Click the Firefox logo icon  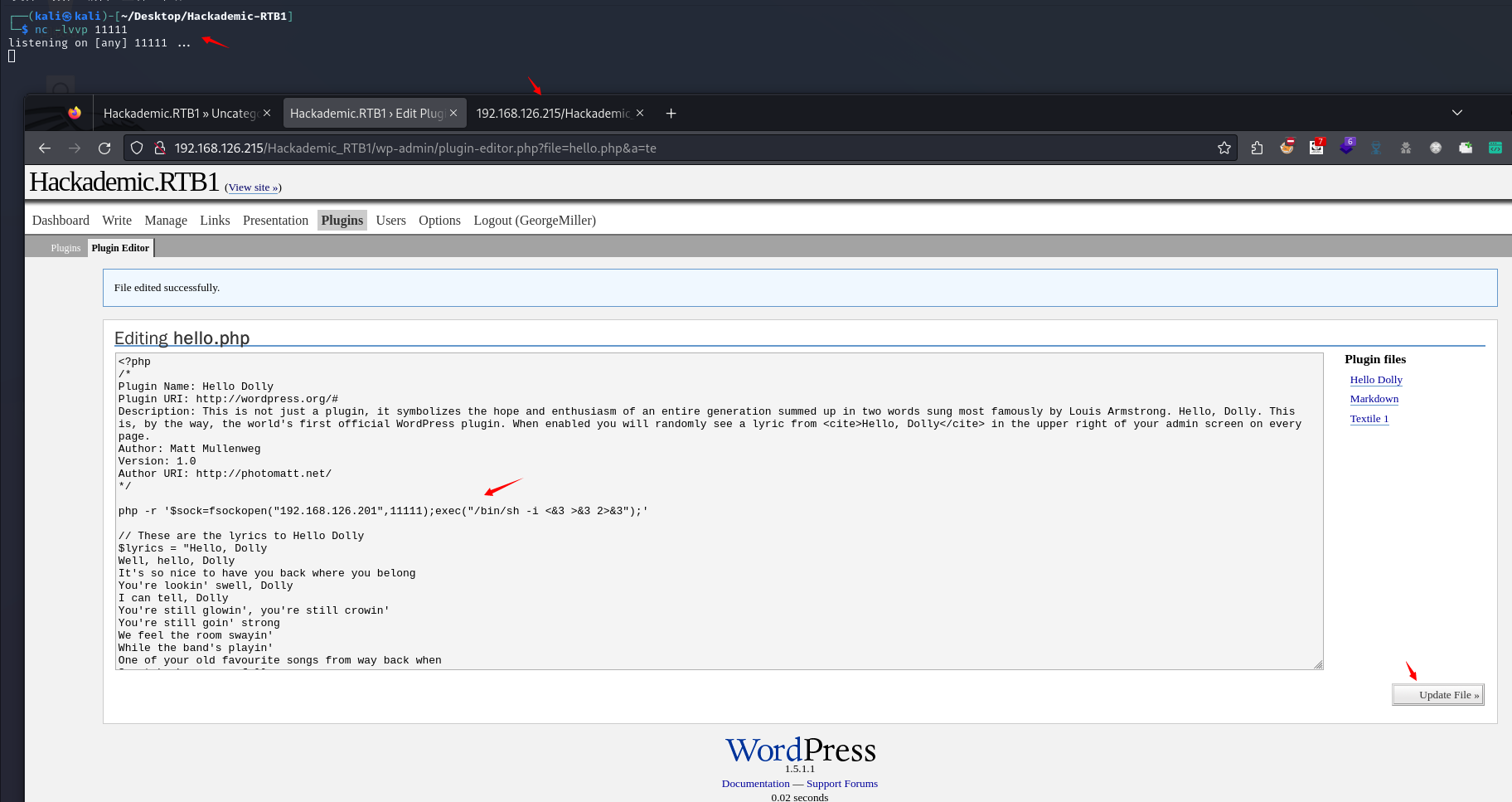[x=75, y=113]
